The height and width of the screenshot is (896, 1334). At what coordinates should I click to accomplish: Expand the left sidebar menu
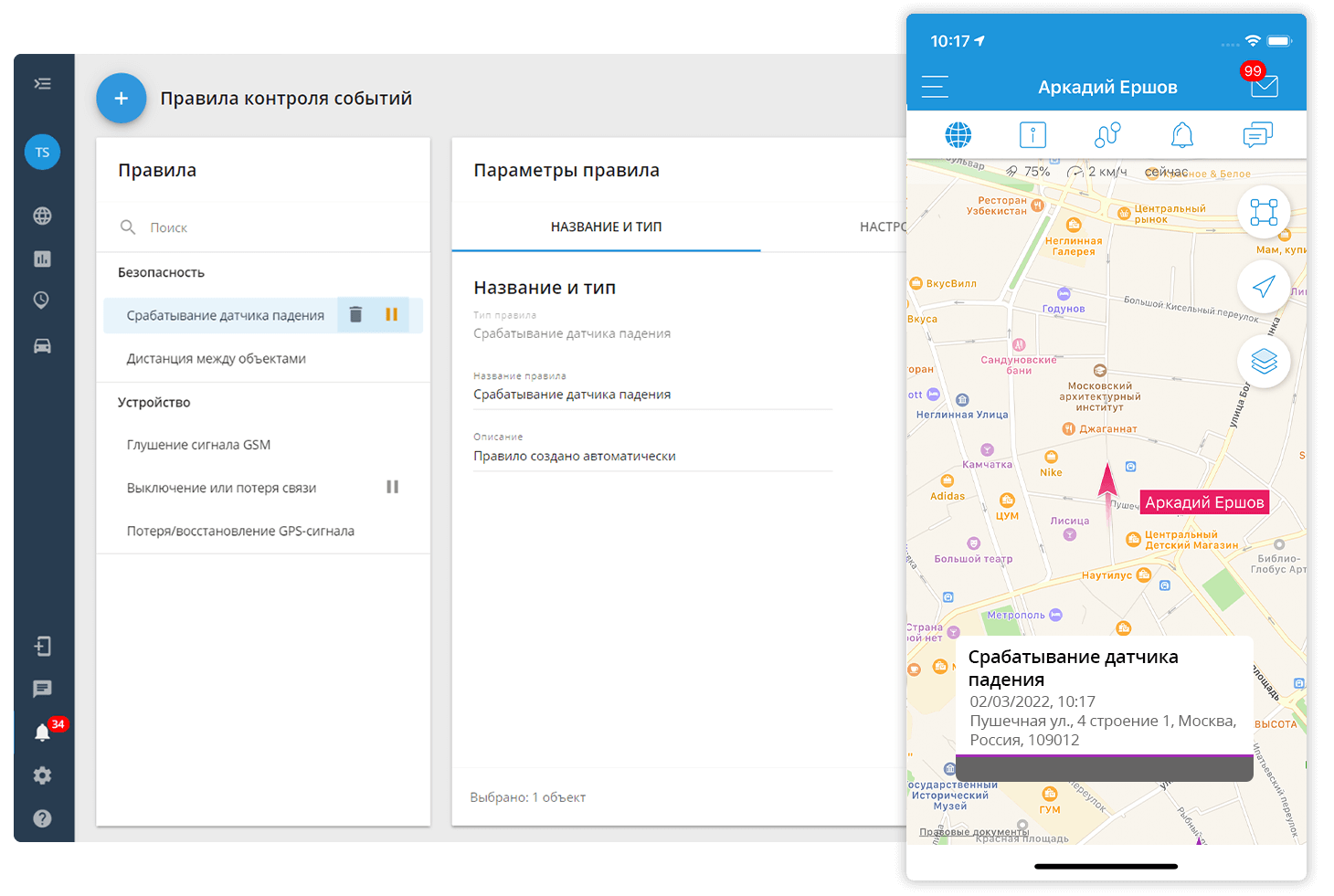tap(42, 84)
